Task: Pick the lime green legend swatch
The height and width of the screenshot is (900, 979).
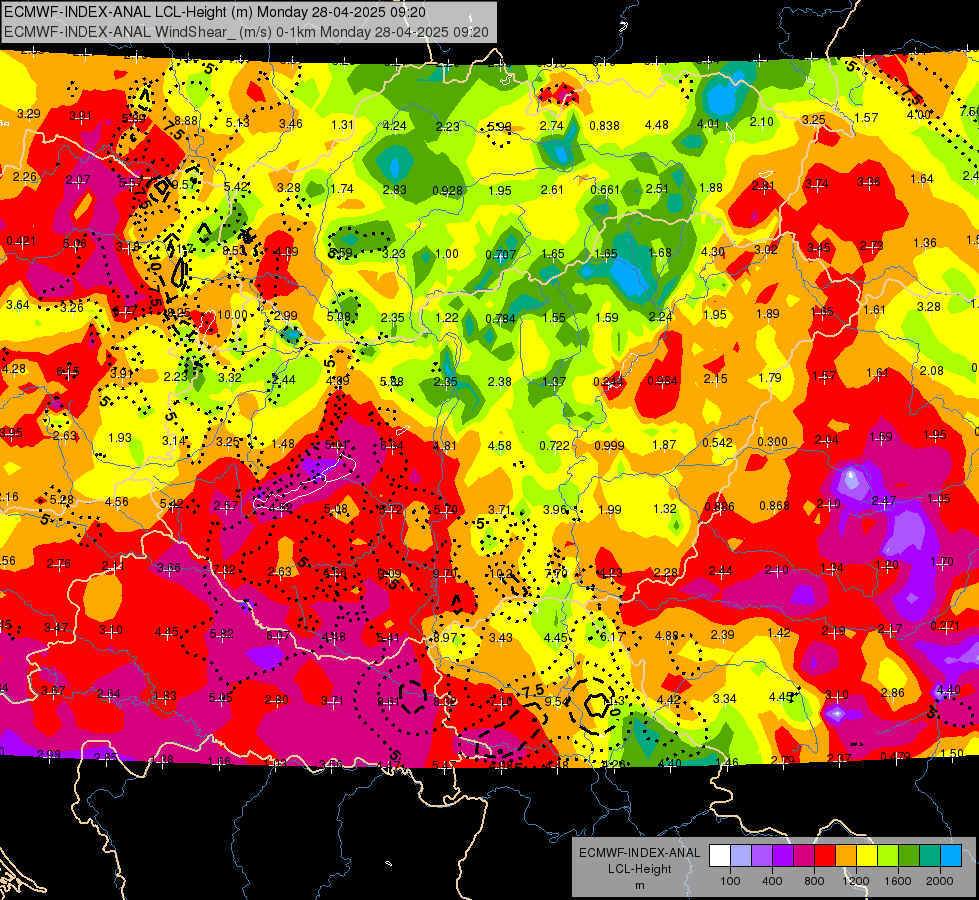Action: [x=888, y=856]
